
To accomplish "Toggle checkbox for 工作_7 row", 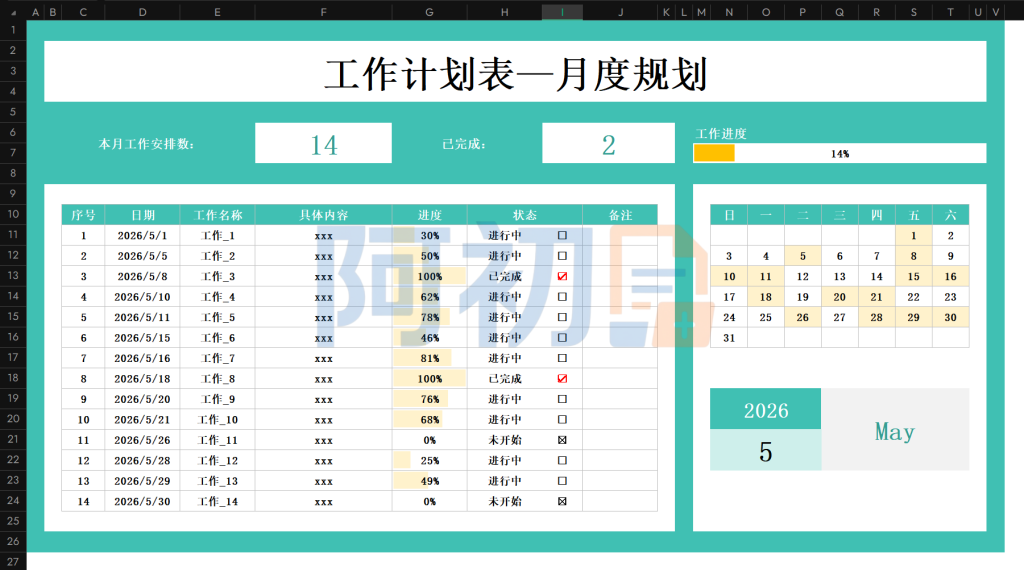I will [562, 358].
